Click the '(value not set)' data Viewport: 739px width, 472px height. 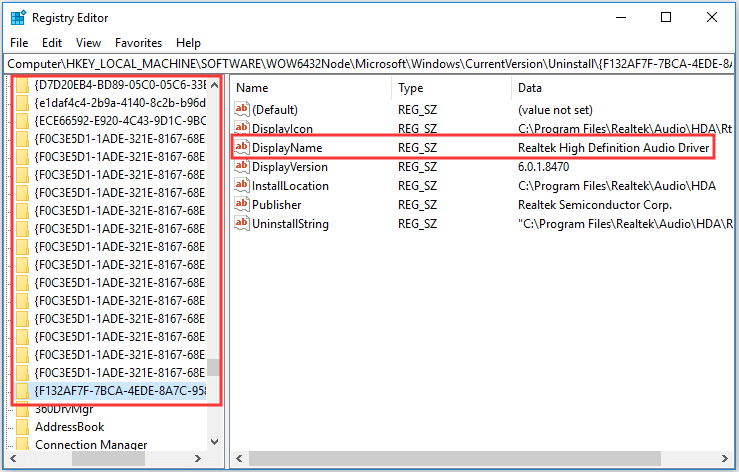point(555,109)
